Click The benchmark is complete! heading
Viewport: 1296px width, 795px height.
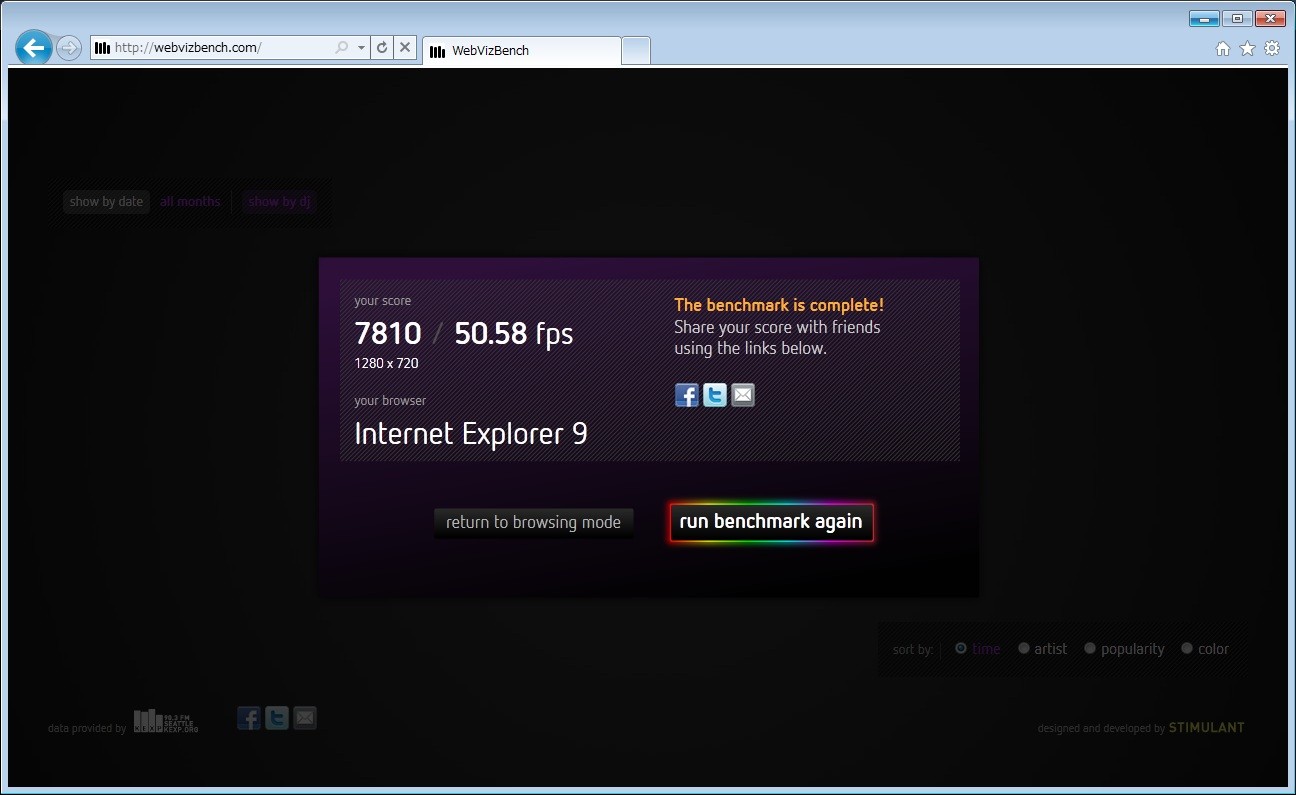[779, 305]
